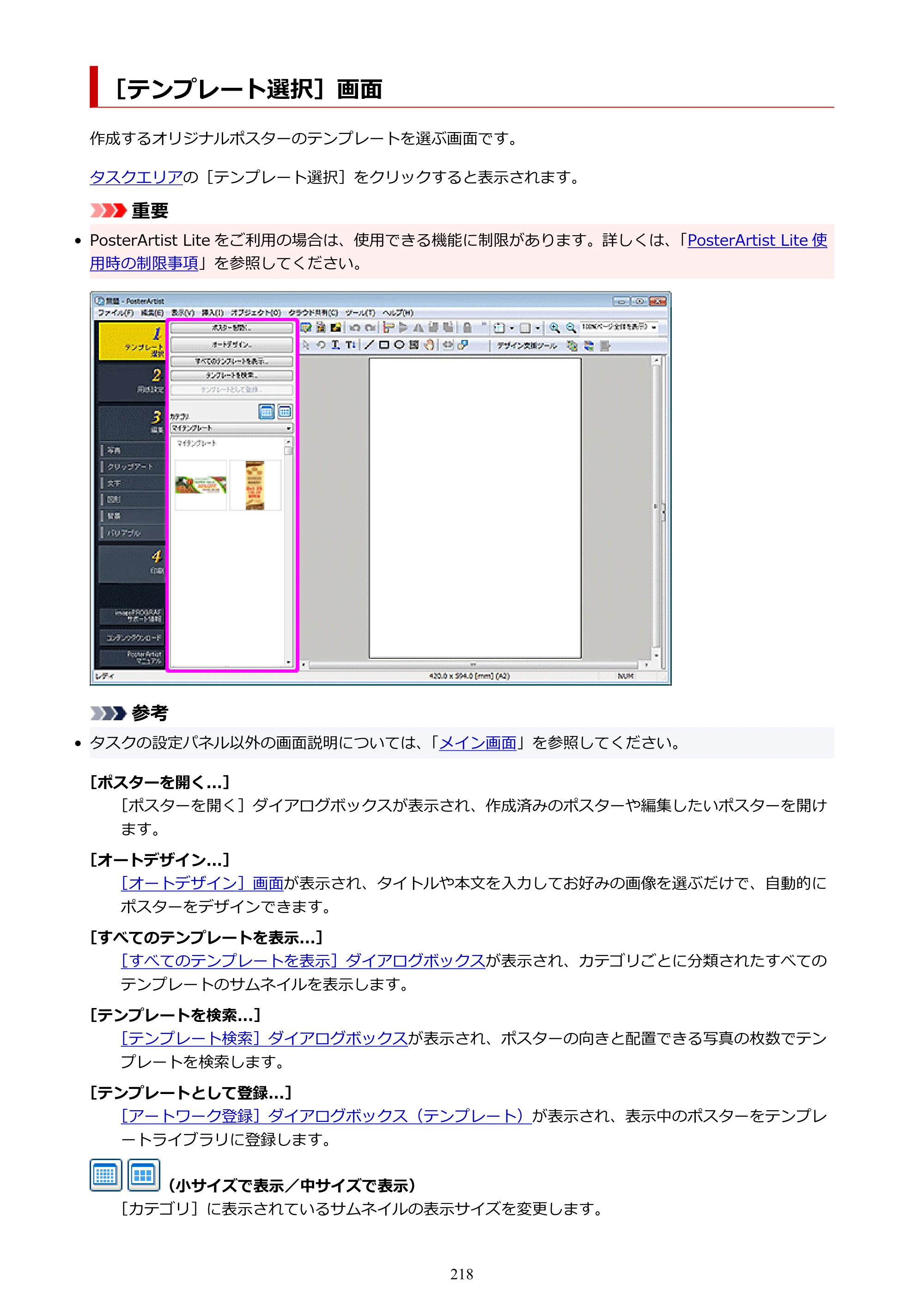Click the ポスターを開く... button
924x1307 pixels.
click(231, 328)
